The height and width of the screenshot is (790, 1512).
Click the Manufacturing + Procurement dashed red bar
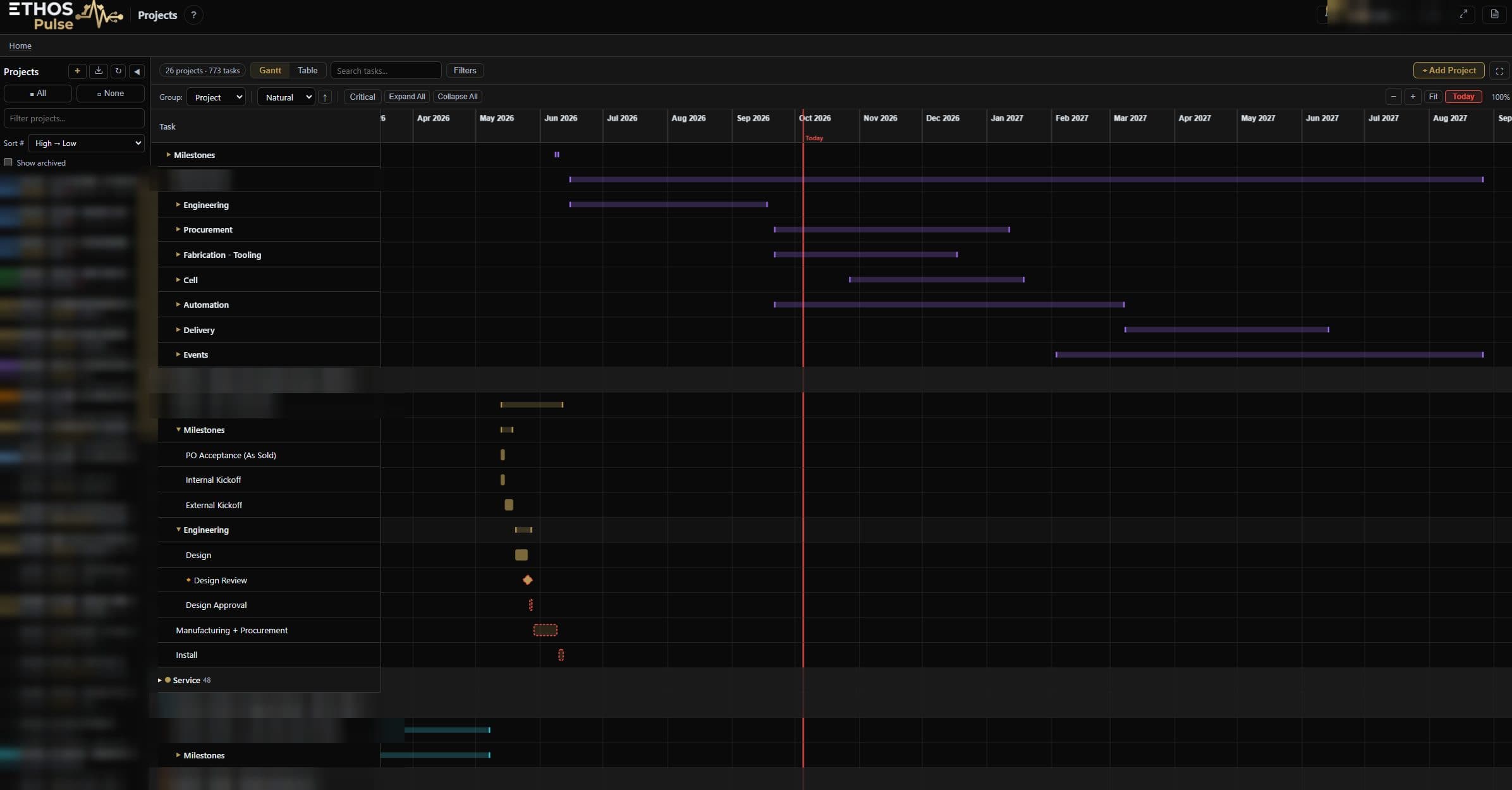click(x=545, y=630)
